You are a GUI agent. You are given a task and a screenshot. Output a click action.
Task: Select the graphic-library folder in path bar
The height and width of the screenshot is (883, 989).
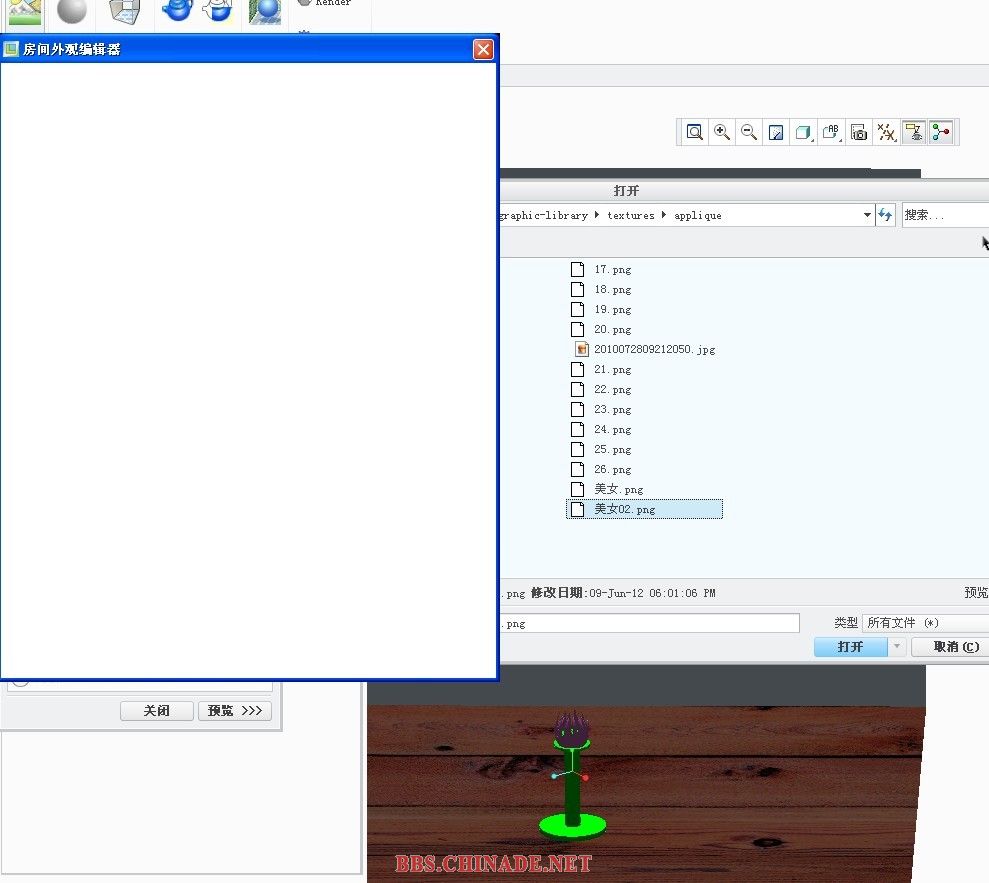tap(544, 215)
